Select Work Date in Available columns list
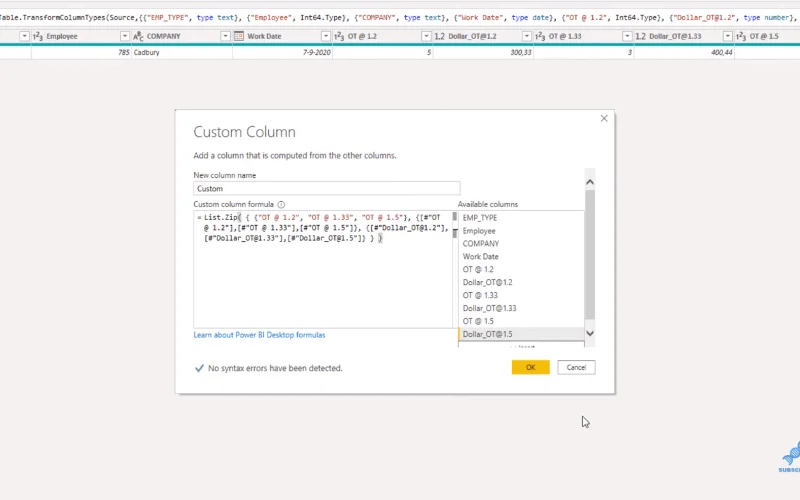This screenshot has height=500, width=800. click(x=521, y=257)
